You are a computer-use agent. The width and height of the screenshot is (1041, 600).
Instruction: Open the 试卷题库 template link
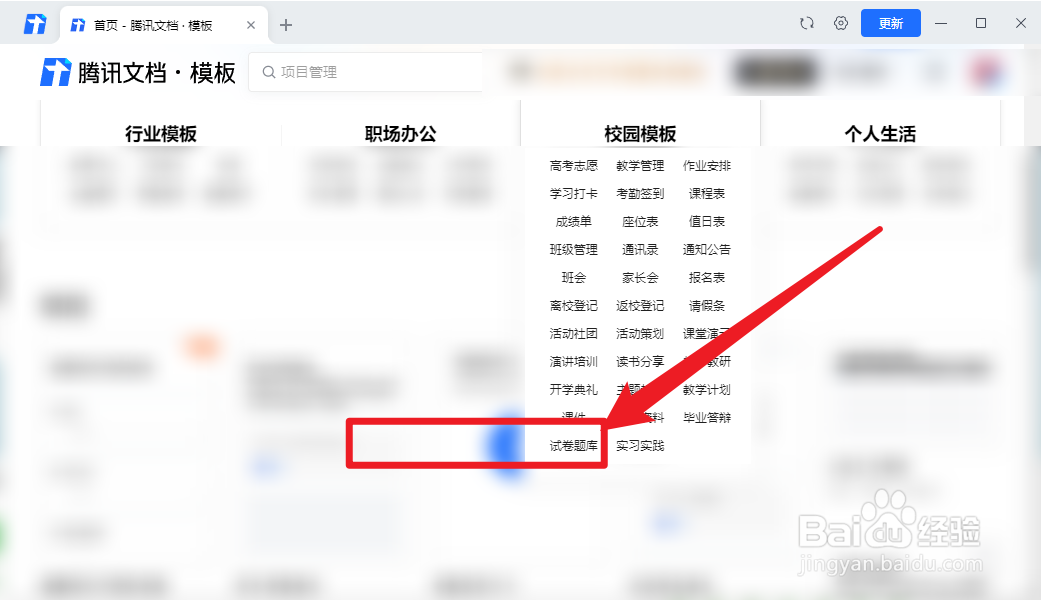pos(572,443)
